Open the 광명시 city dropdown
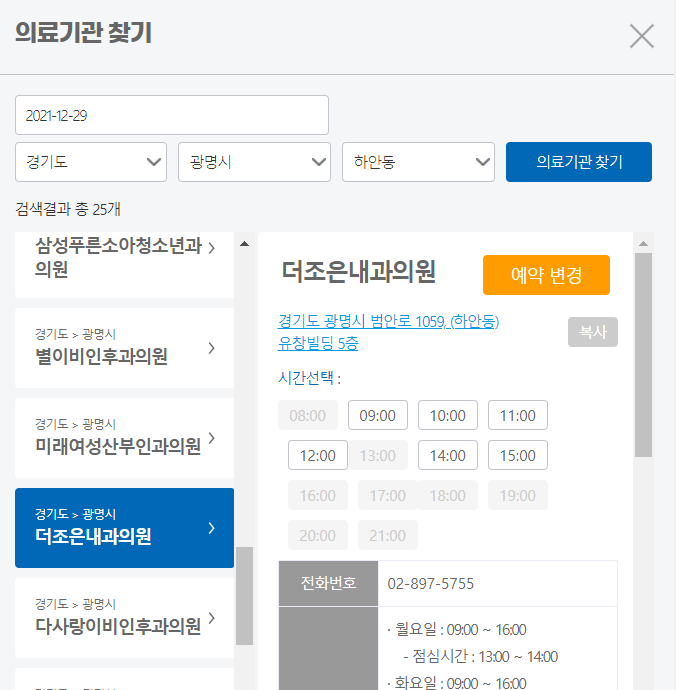Viewport: 676px width, 690px height. point(254,162)
